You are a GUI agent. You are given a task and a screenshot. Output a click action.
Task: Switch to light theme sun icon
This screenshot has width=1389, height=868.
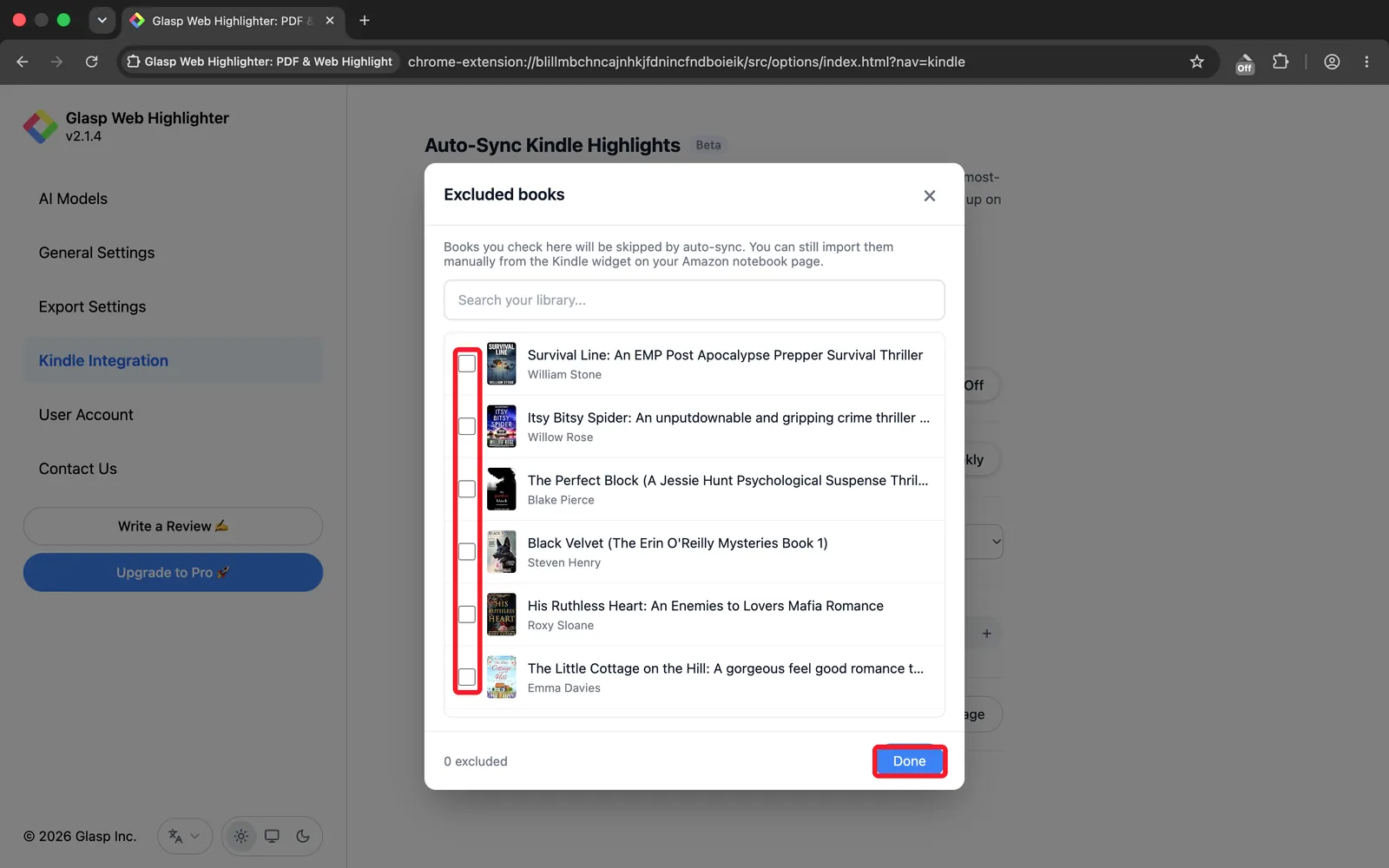pos(241,836)
